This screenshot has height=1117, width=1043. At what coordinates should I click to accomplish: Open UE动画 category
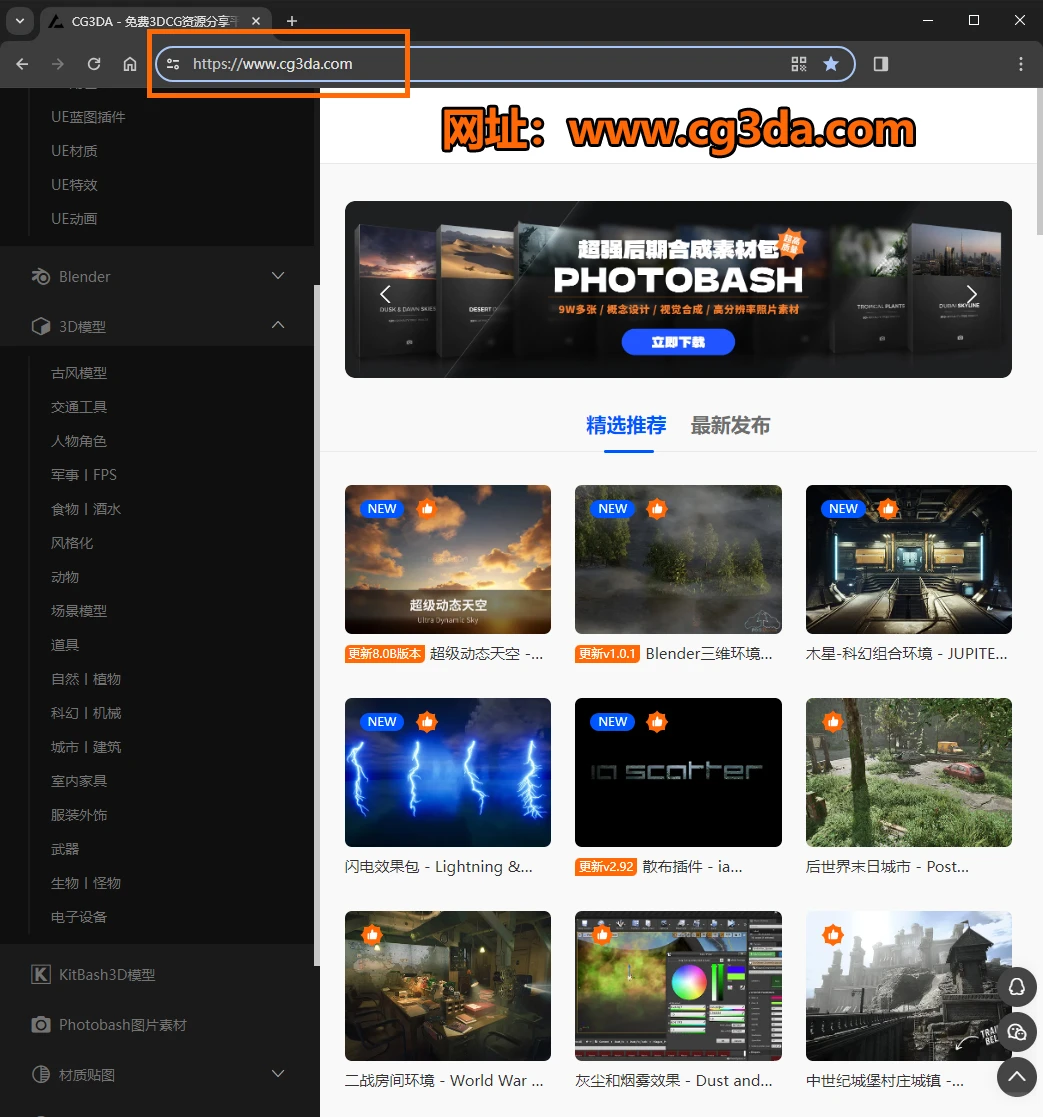click(74, 219)
